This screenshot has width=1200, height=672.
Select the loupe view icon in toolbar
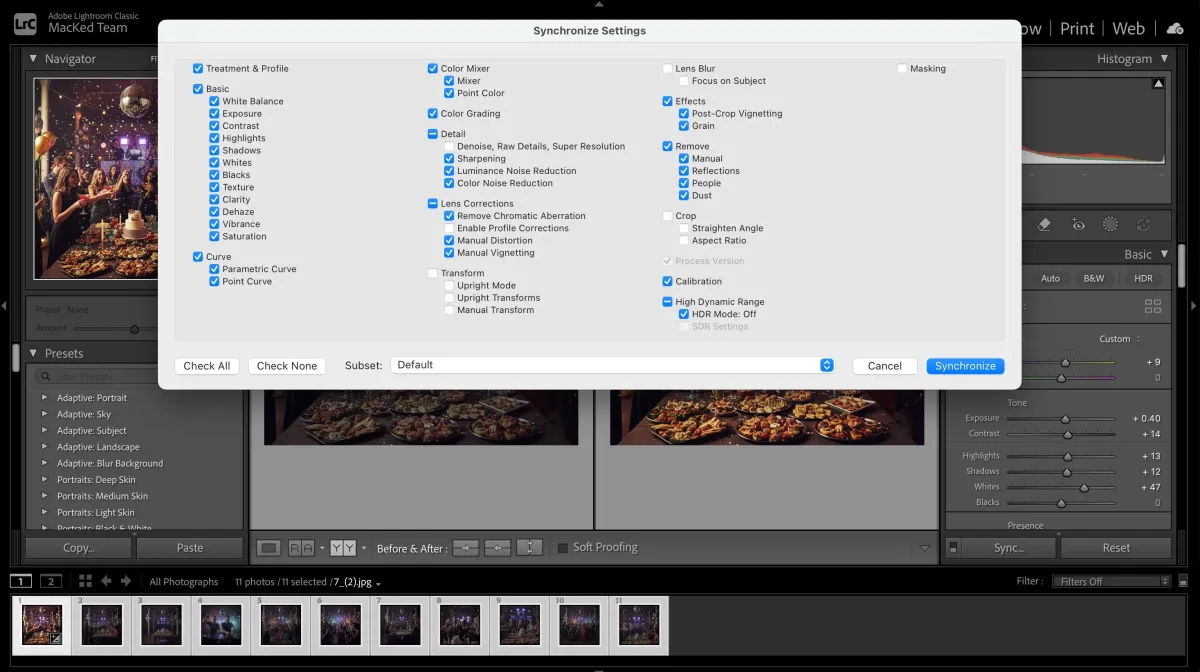click(268, 548)
